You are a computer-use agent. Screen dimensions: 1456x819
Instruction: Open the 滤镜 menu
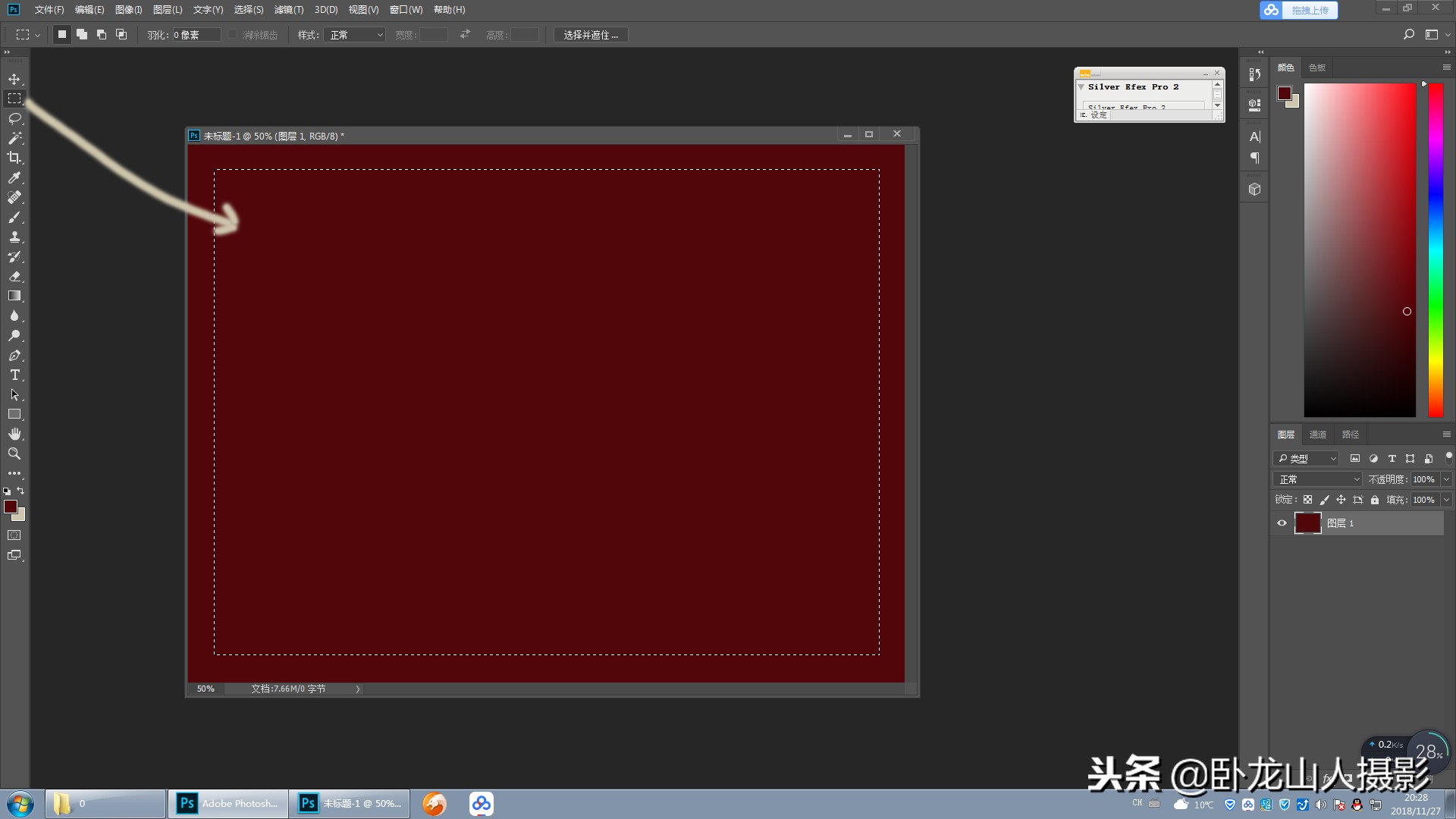[x=288, y=10]
